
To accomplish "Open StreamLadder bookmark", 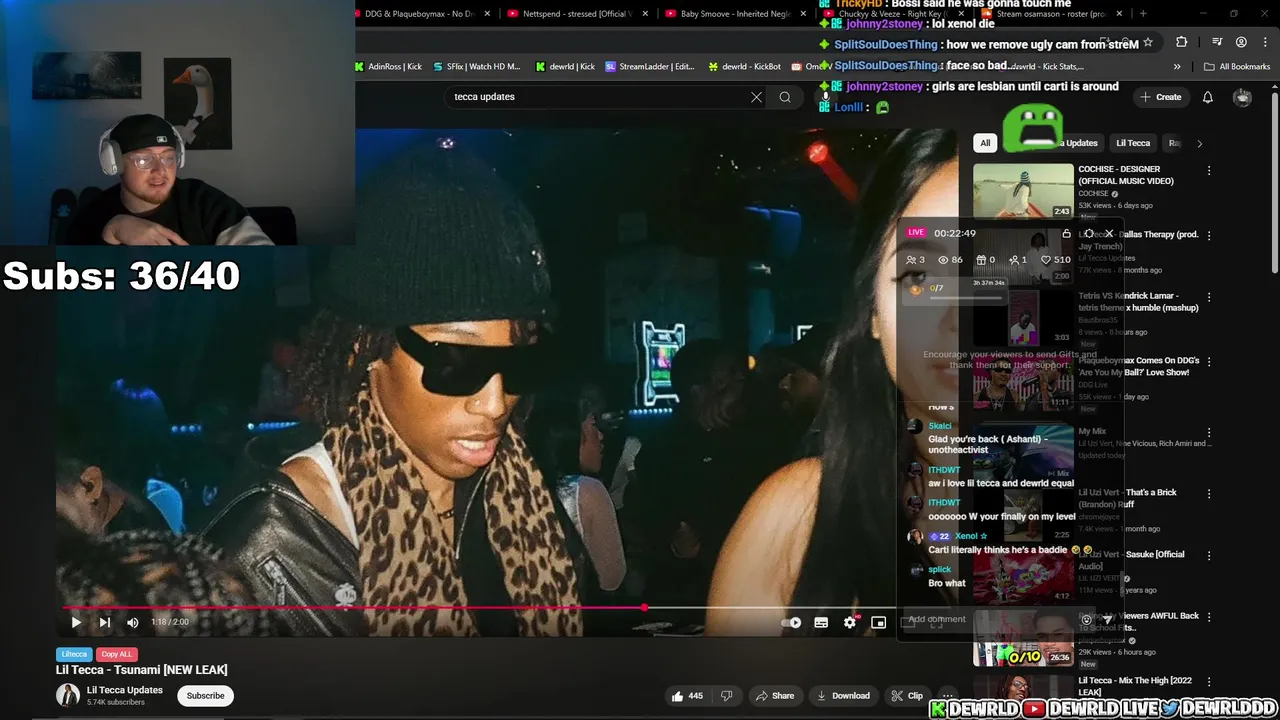I will (x=649, y=67).
